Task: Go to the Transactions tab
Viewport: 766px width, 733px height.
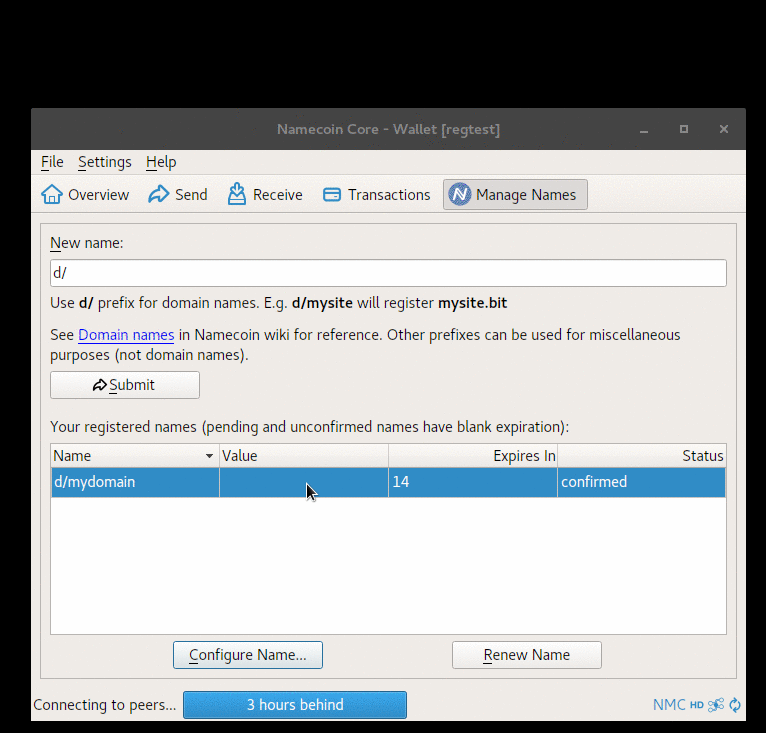Action: 377,194
